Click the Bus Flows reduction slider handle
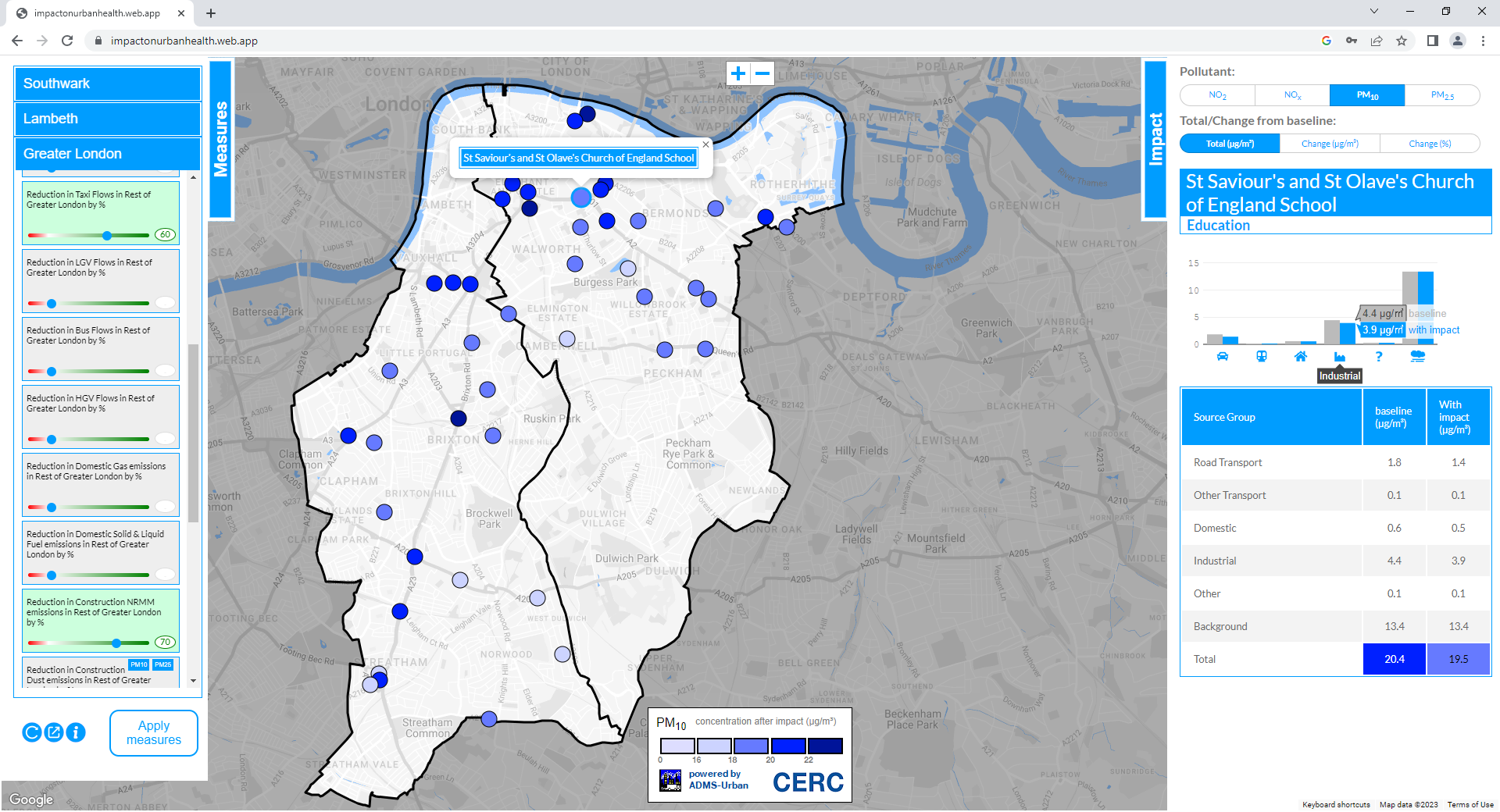 click(52, 372)
